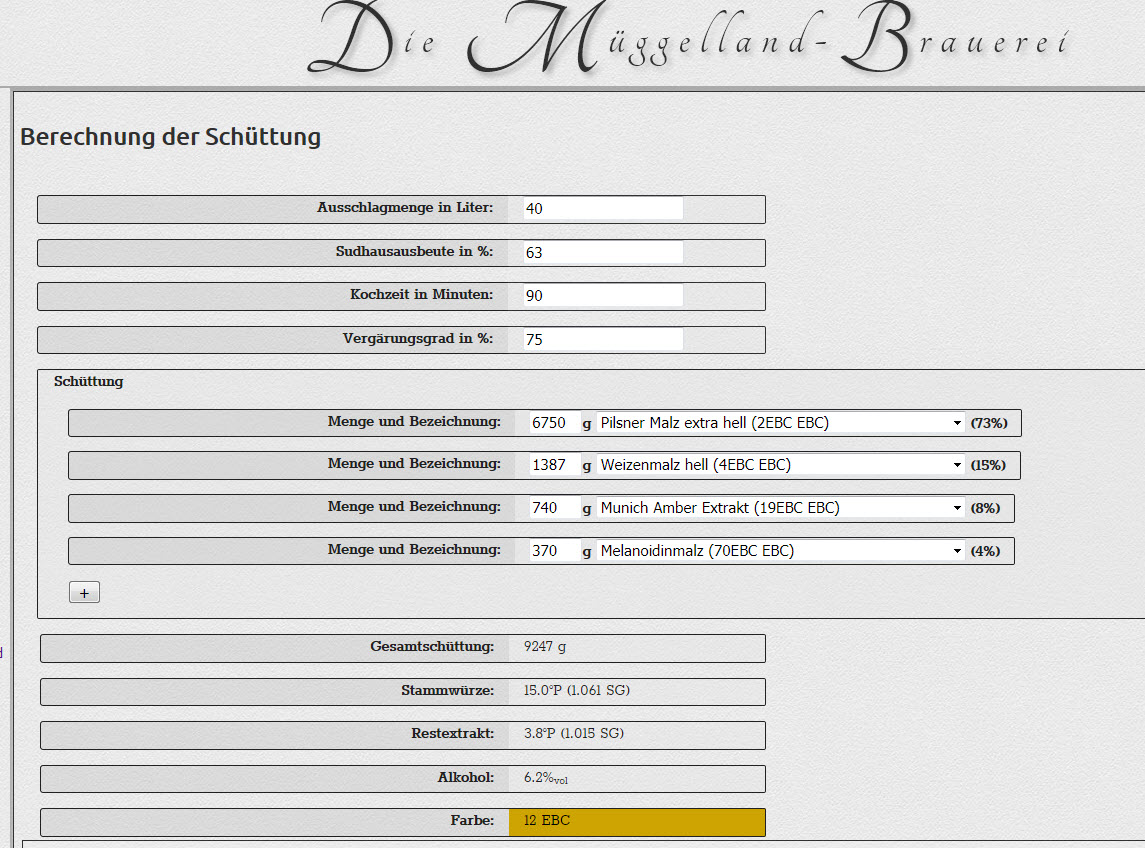Viewport: 1145px width, 848px height.
Task: Focus the 740 g malt amount field
Action: click(553, 508)
